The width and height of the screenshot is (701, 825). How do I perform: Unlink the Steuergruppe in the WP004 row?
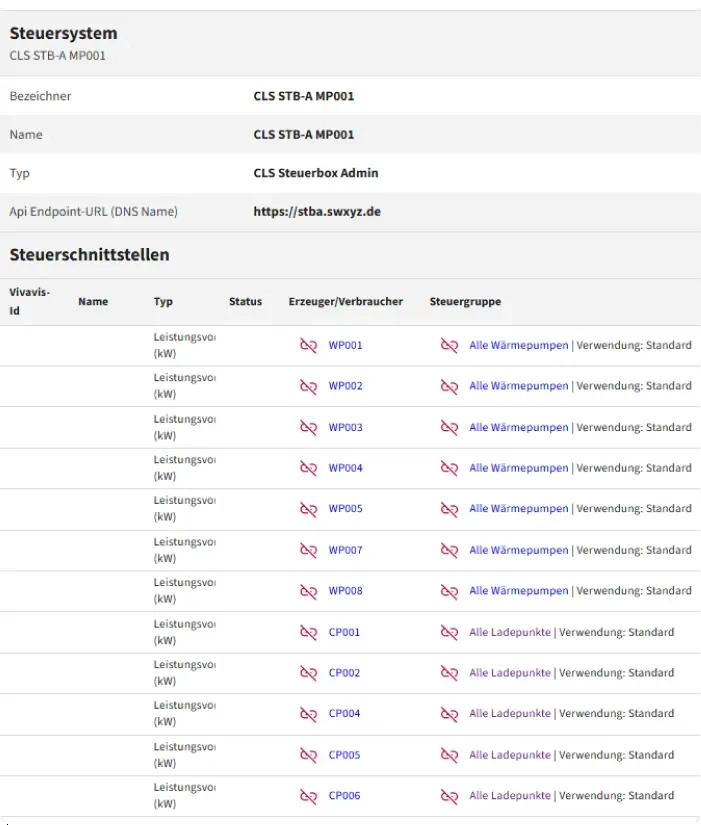coord(449,468)
